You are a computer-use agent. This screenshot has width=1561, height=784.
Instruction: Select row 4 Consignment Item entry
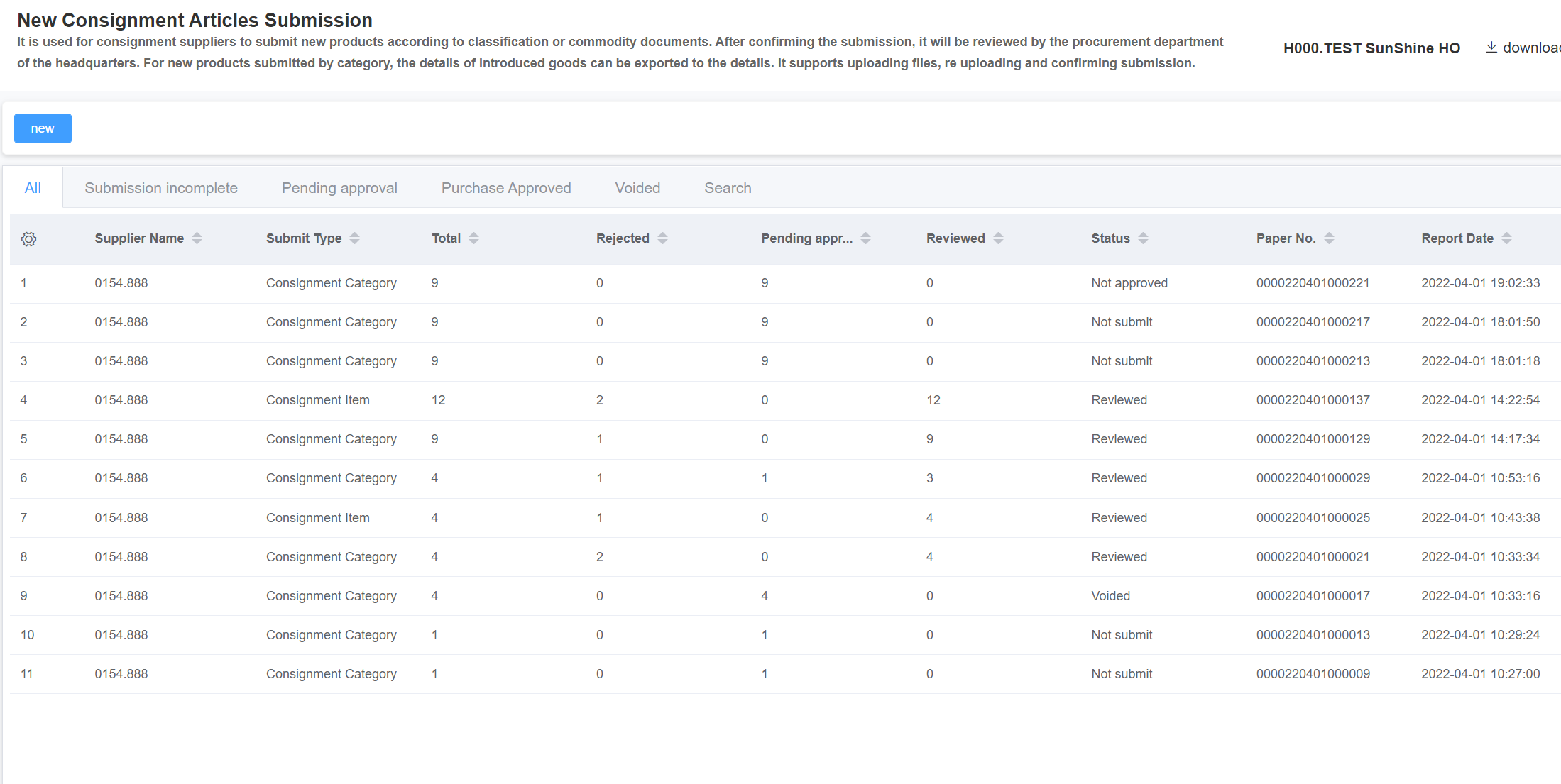pos(317,400)
